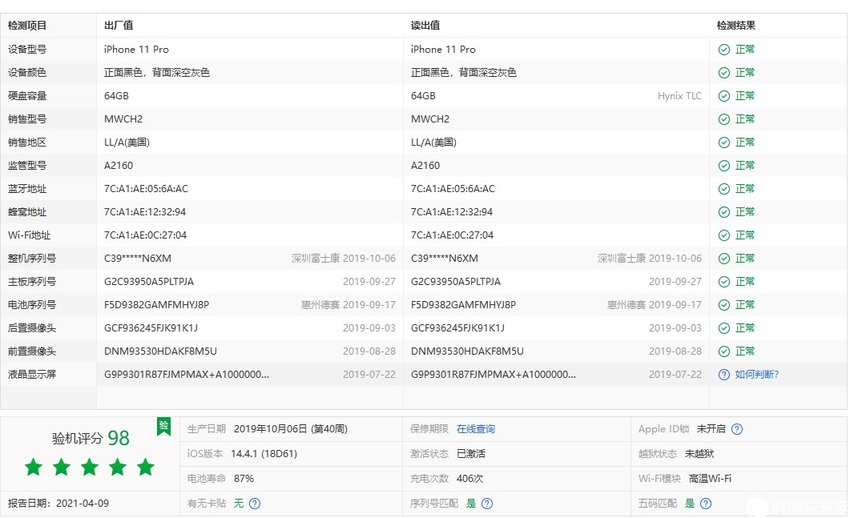Click help icon next to 序列号匹配 是
The image size is (850, 518).
click(x=487, y=503)
